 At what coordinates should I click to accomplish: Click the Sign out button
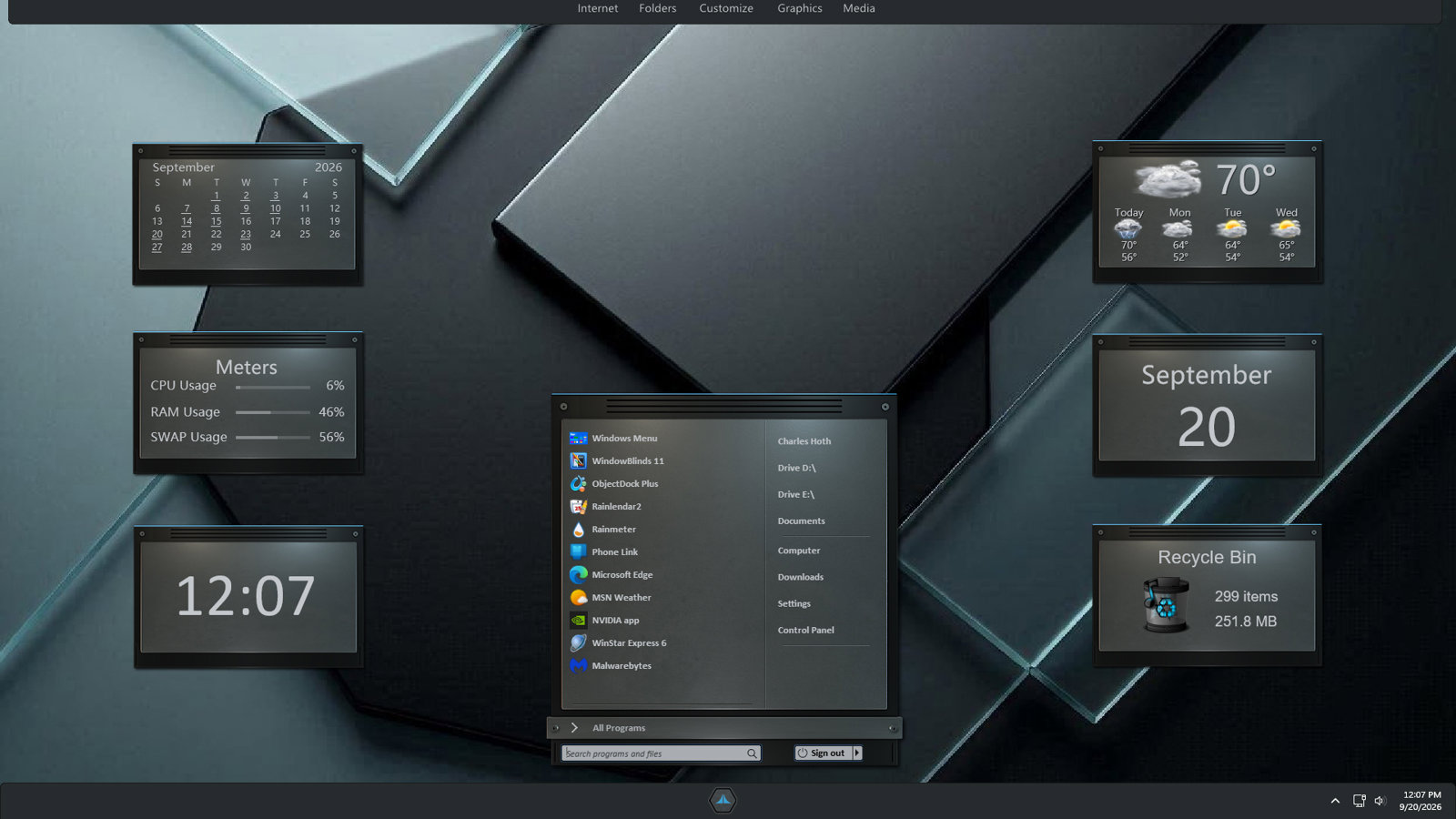coord(823,753)
